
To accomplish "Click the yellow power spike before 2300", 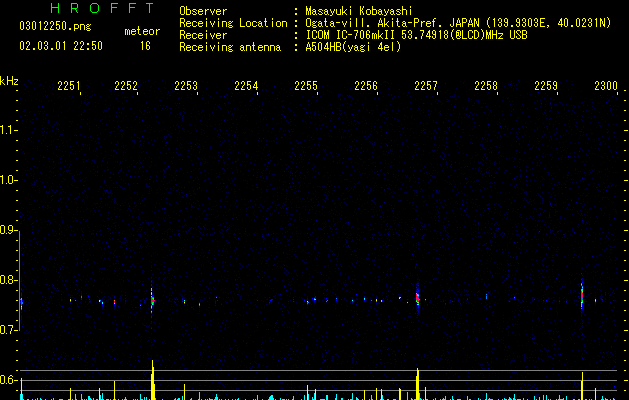I will point(582,386).
